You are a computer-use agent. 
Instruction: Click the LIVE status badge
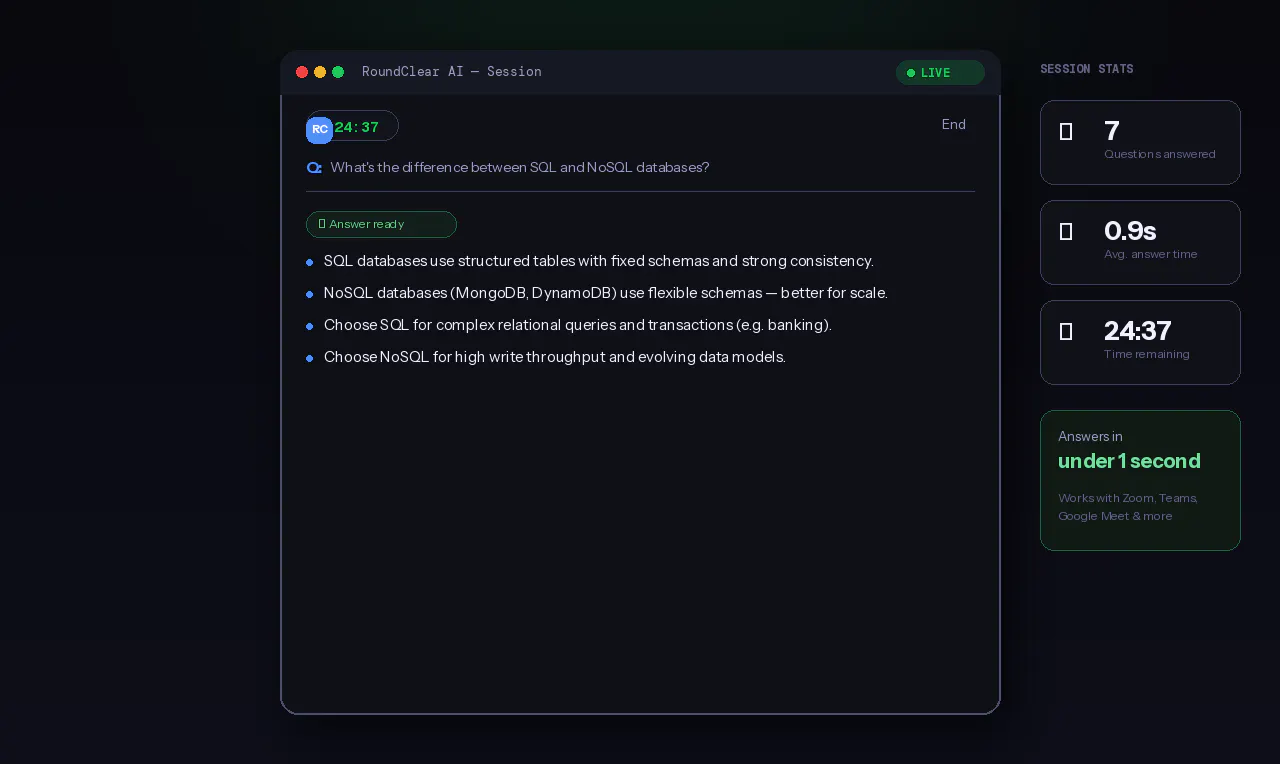tap(940, 73)
